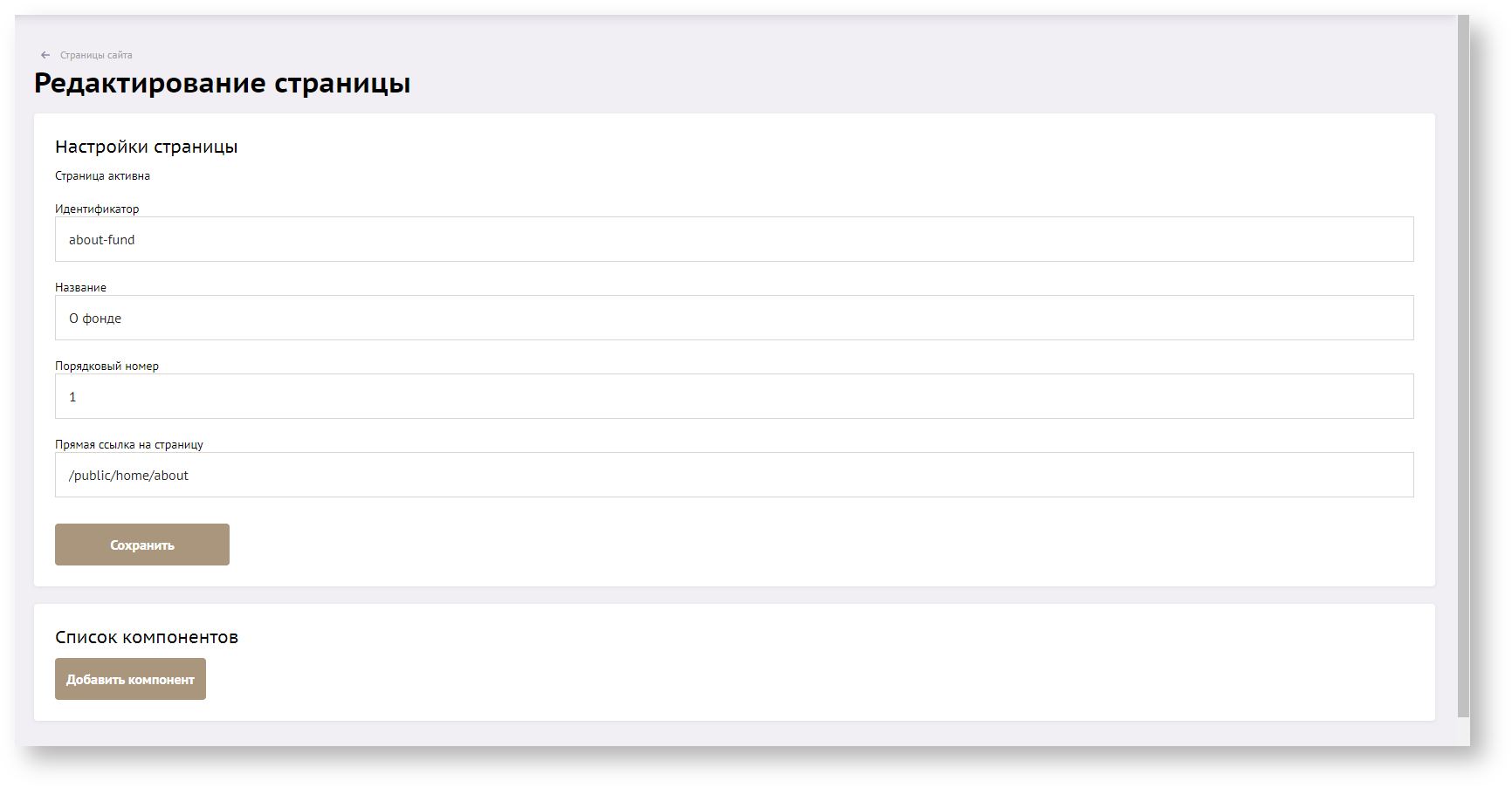Toggle the Страница активна option
The image size is (1512, 788).
pos(102,176)
